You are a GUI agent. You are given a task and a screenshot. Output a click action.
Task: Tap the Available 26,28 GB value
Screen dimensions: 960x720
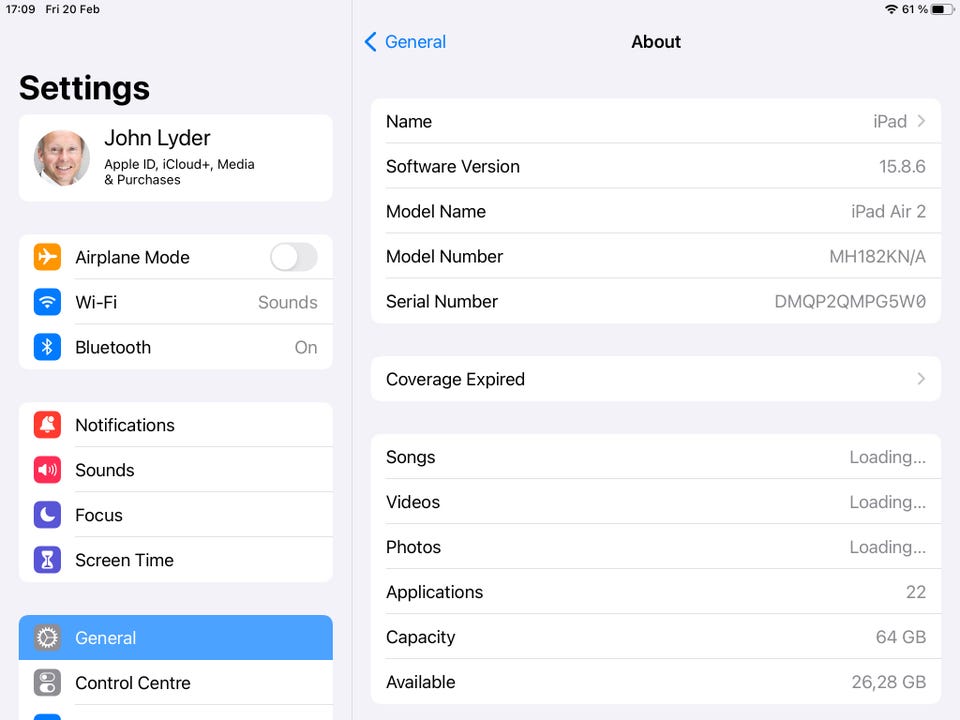click(888, 682)
